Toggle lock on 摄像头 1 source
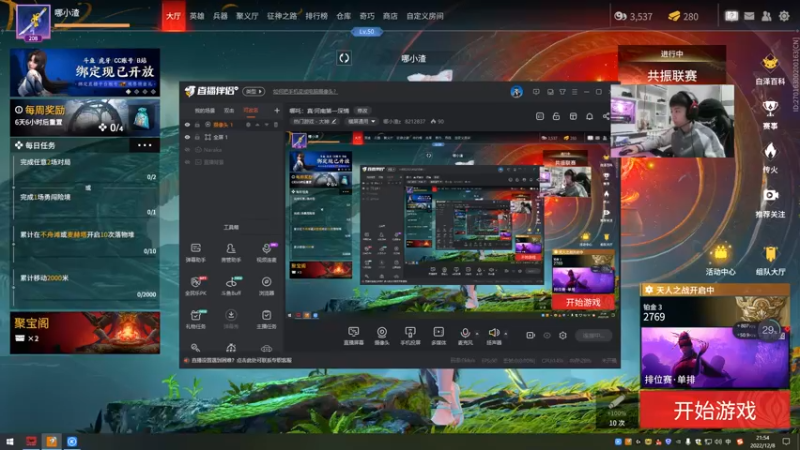Screen dimensions: 800x450 tap(197, 124)
